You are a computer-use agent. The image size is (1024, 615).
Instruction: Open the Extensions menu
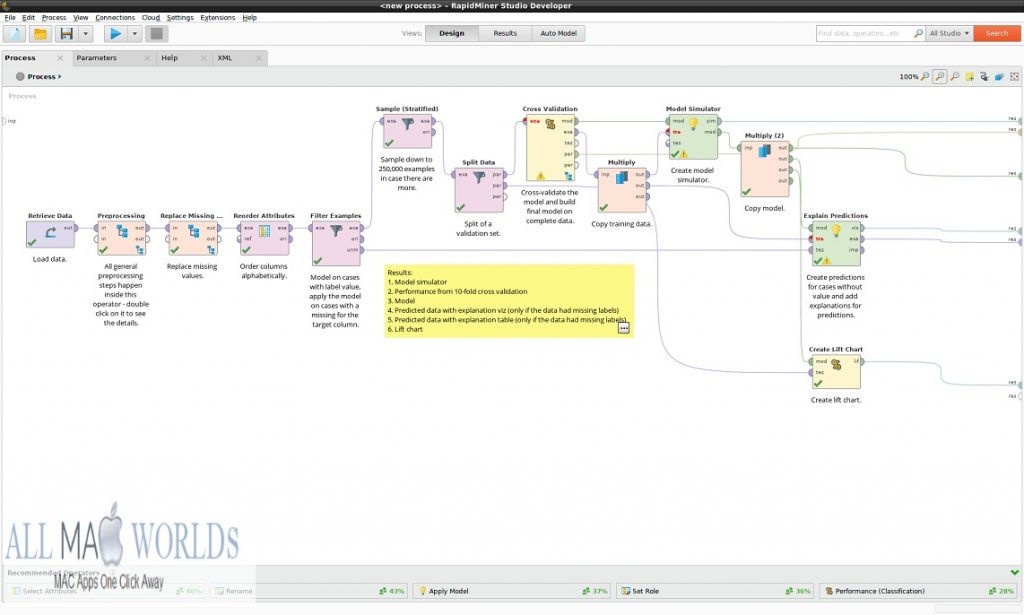(217, 18)
